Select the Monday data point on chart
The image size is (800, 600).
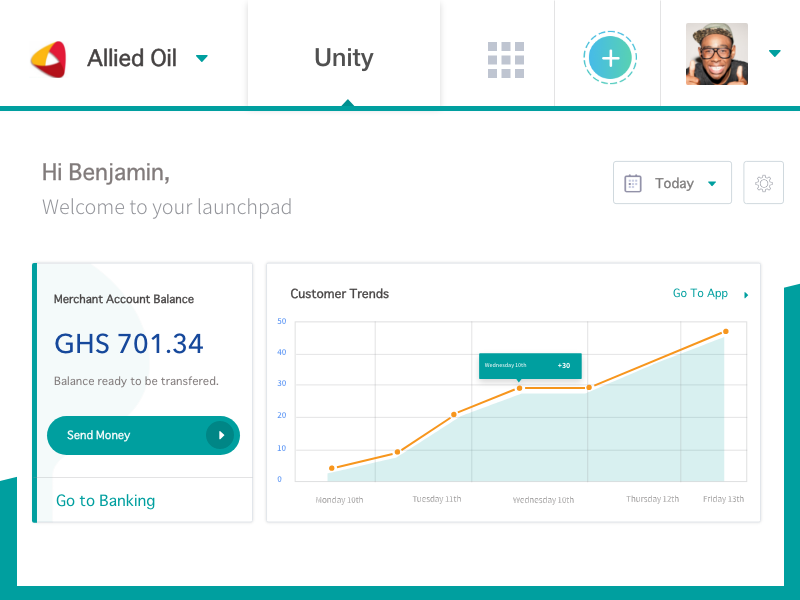point(332,468)
